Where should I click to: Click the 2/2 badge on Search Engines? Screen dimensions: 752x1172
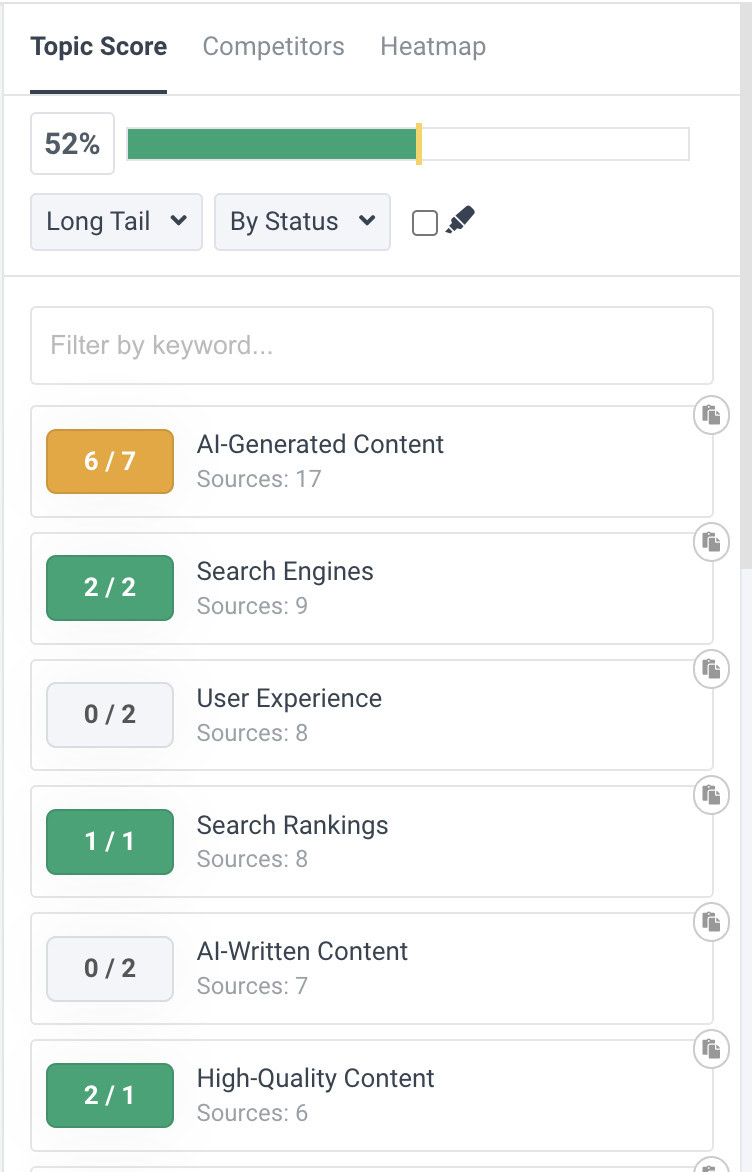click(109, 588)
